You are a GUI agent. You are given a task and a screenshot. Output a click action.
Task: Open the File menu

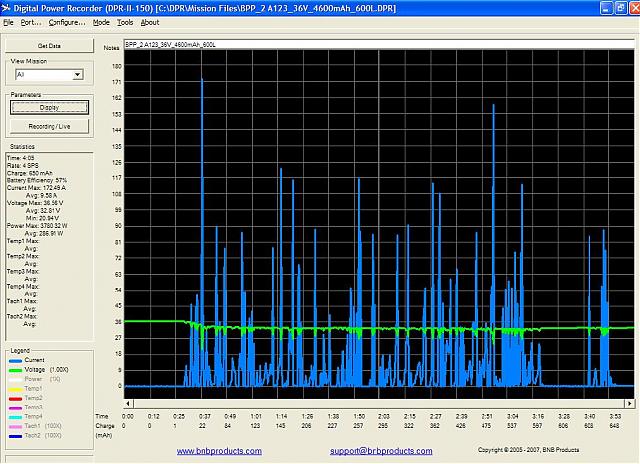click(x=8, y=22)
